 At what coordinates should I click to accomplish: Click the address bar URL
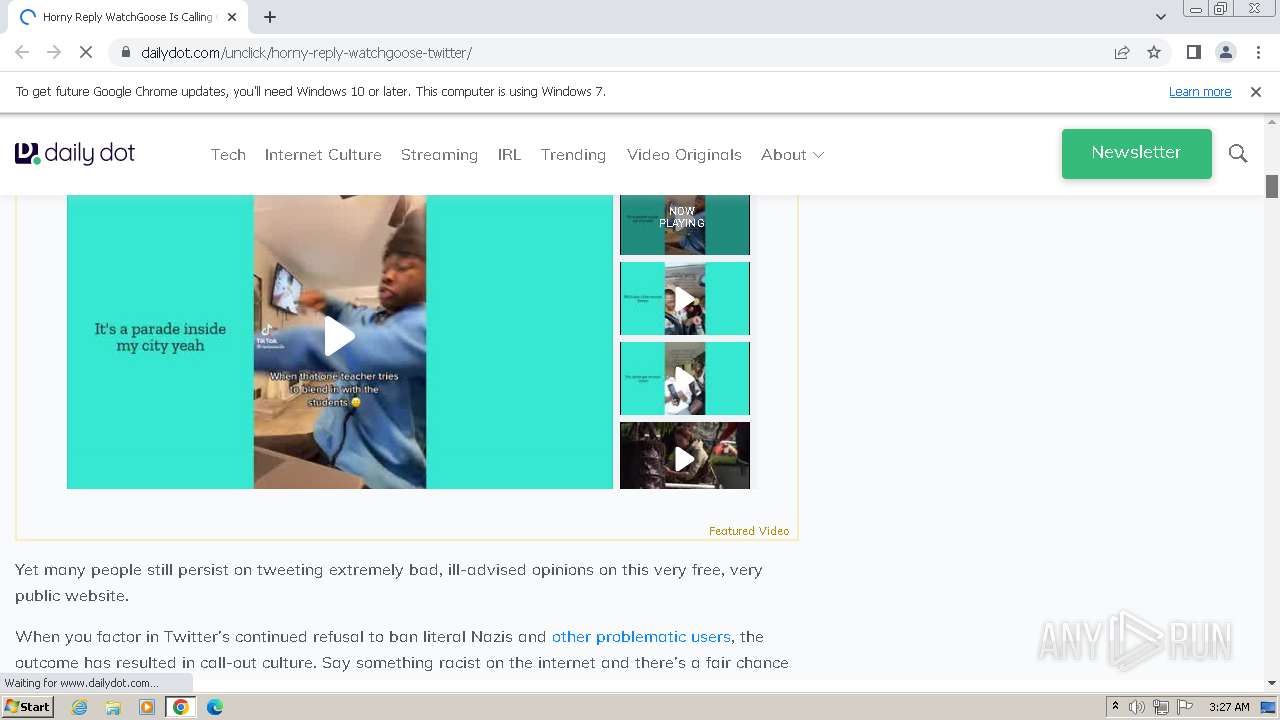pyautogui.click(x=306, y=52)
